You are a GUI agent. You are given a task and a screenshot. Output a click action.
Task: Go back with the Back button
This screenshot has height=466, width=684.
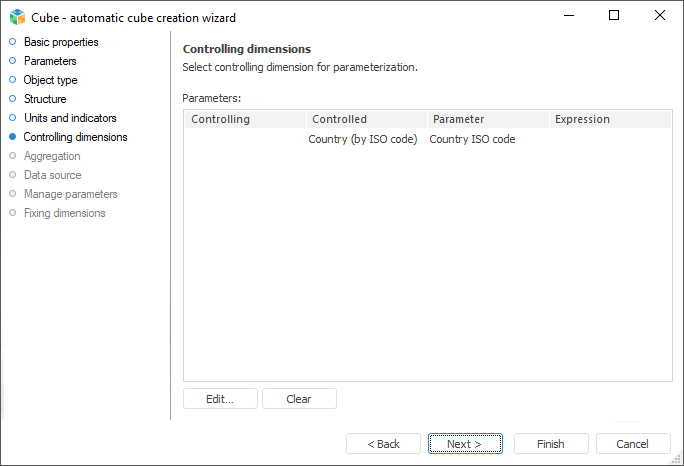click(x=383, y=444)
